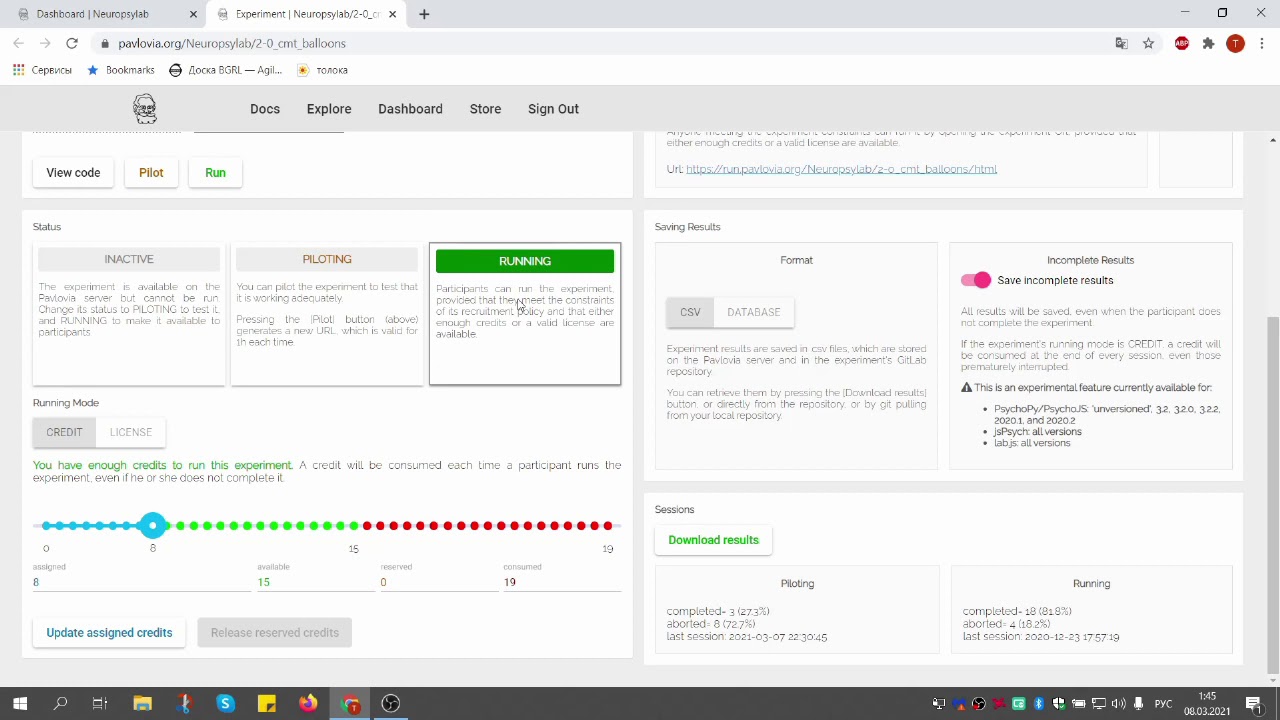Open the Chrome profile avatar
The height and width of the screenshot is (720, 1280).
tap(1235, 43)
